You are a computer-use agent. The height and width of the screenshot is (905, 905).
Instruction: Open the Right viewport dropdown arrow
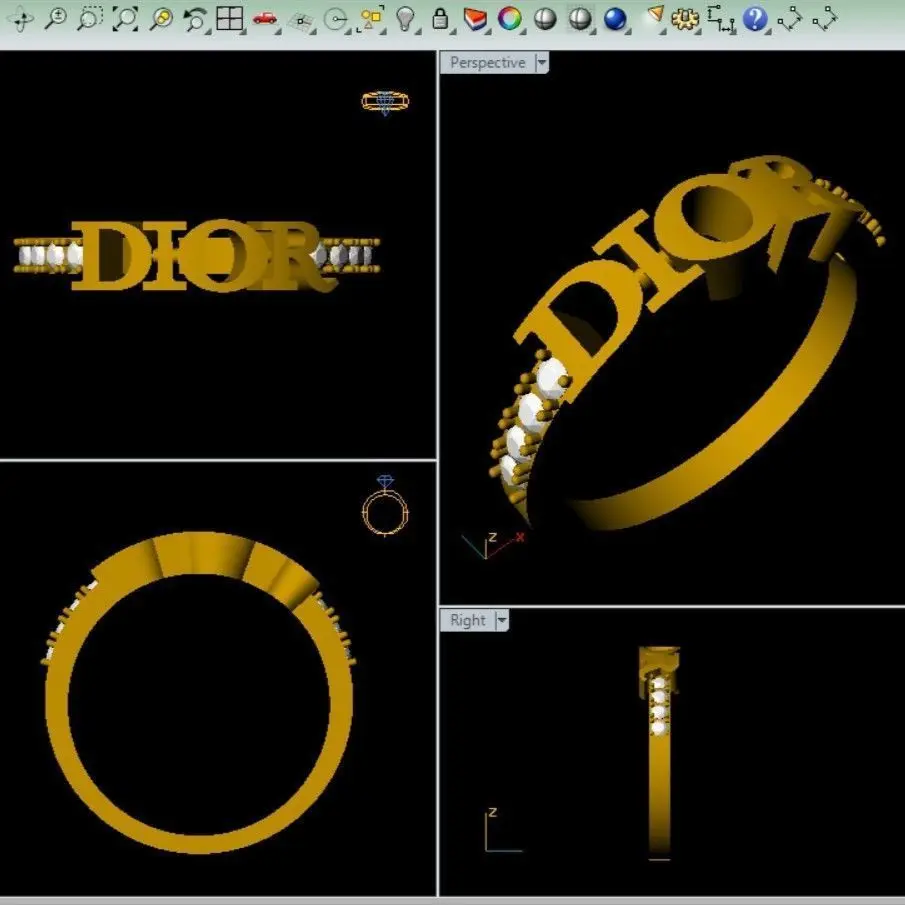pos(502,620)
